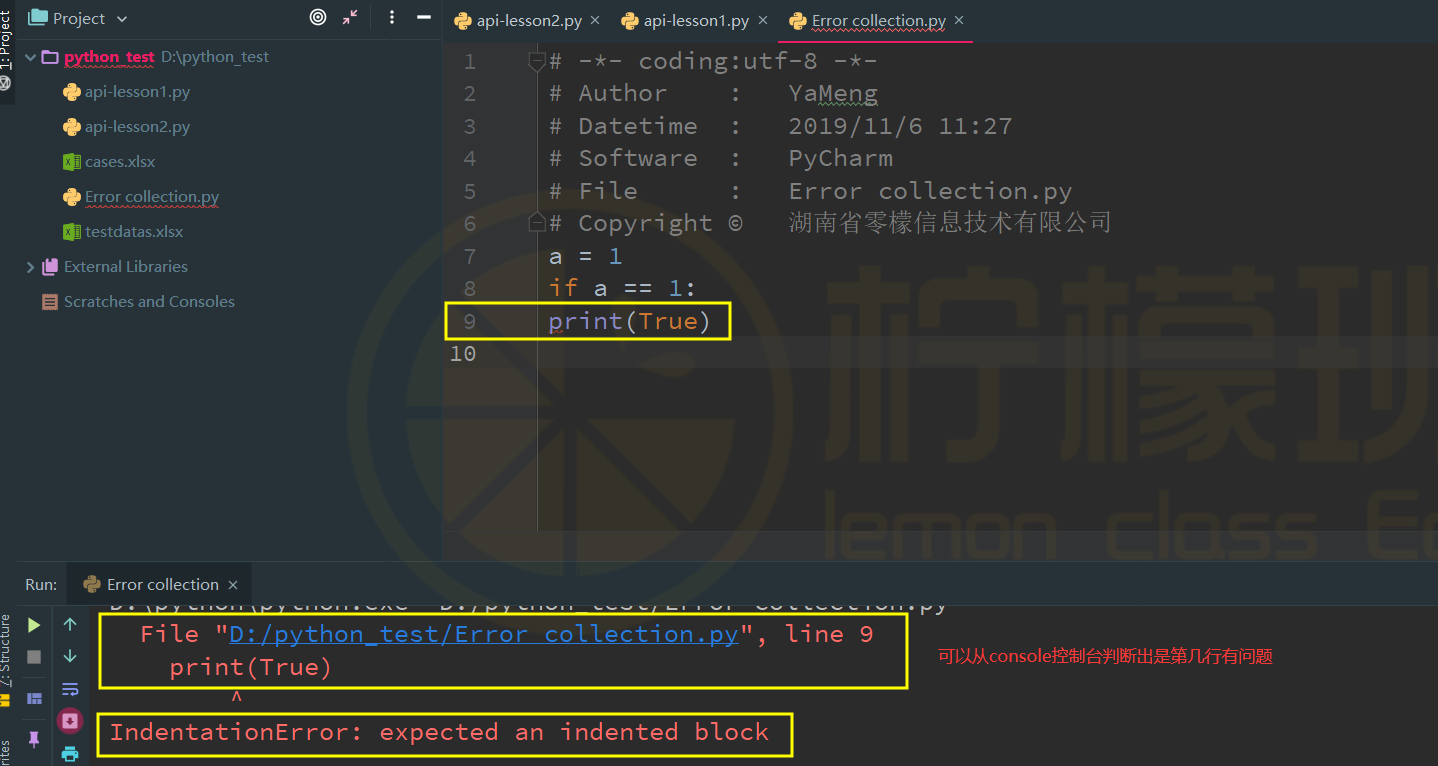Click the print output icon

click(x=70, y=753)
